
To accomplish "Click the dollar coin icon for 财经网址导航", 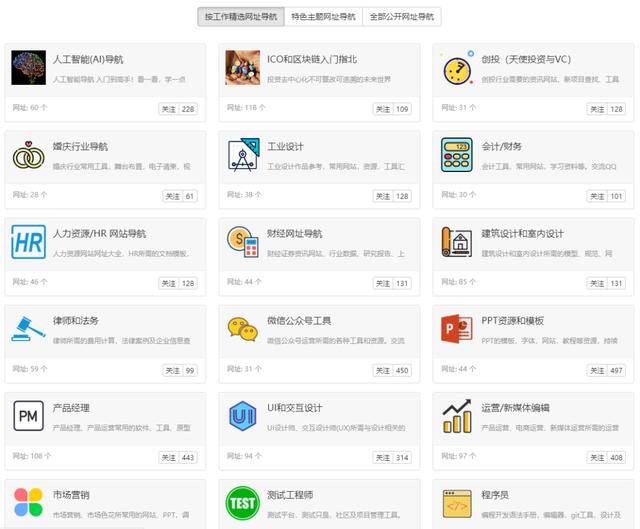I will coord(242,242).
